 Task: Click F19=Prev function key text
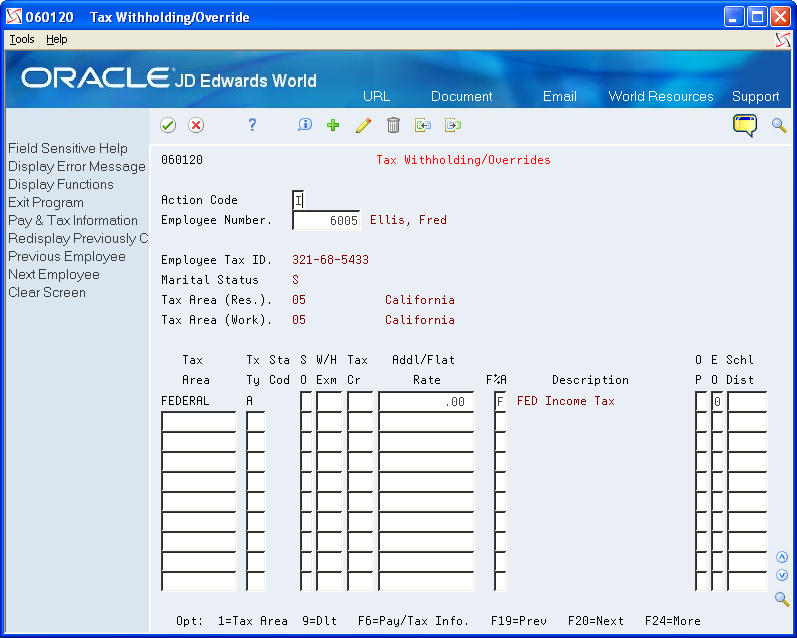[x=518, y=621]
